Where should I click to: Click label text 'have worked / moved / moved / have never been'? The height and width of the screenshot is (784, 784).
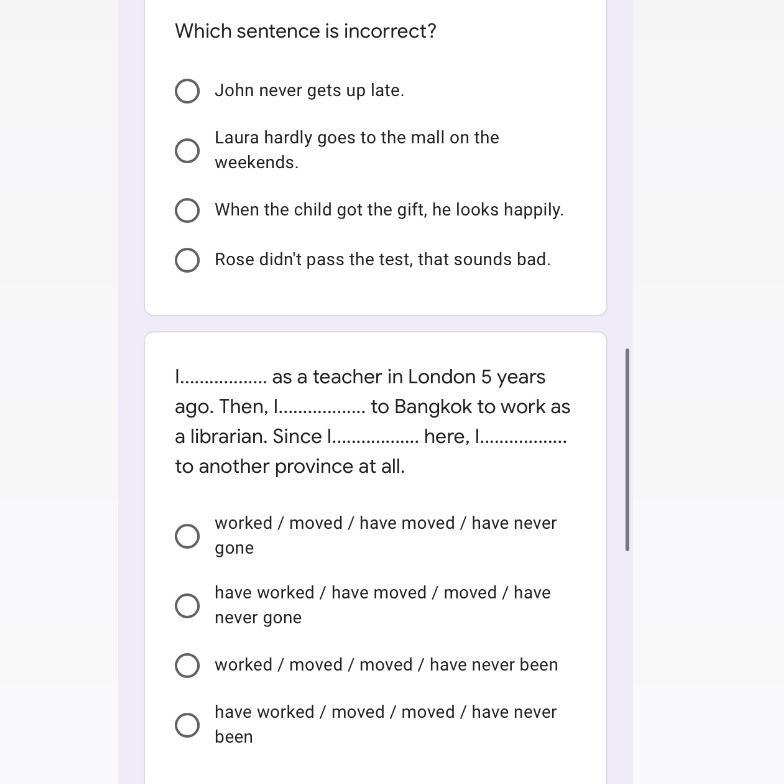[x=385, y=724]
